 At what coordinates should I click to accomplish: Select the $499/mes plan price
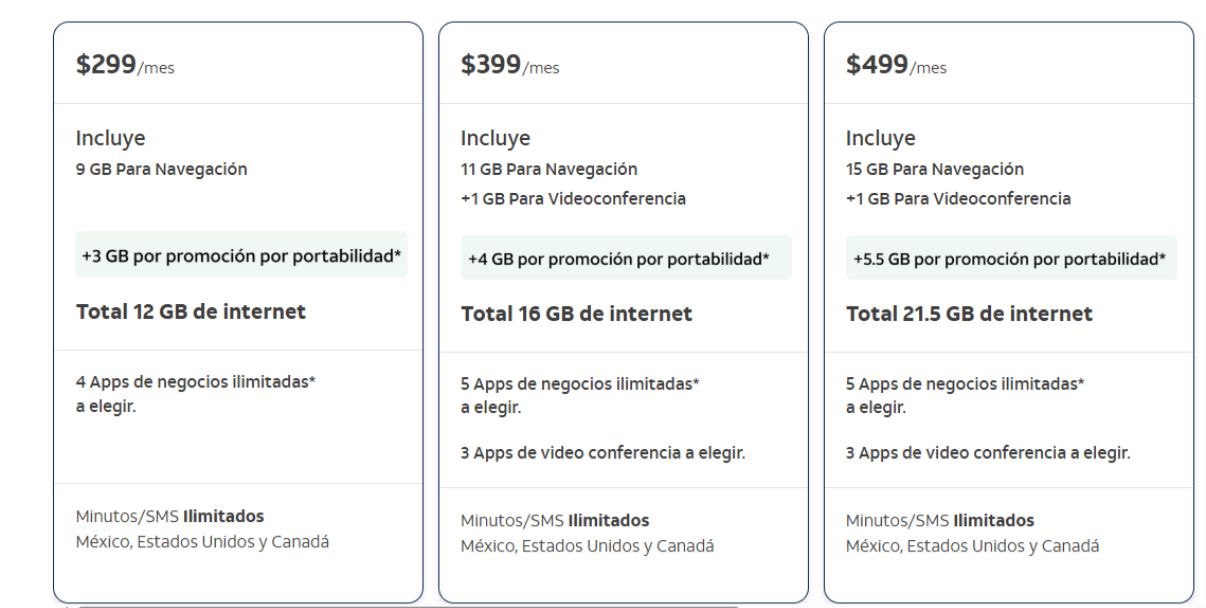coord(896,66)
